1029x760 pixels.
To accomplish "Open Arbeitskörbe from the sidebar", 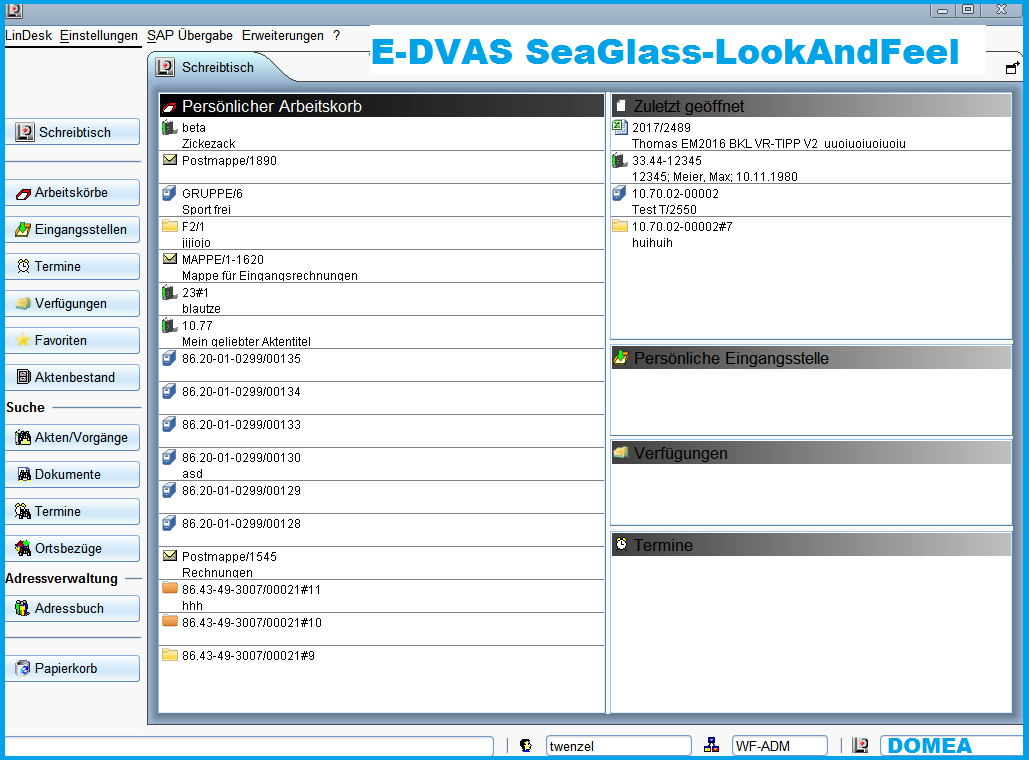I will (x=72, y=192).
